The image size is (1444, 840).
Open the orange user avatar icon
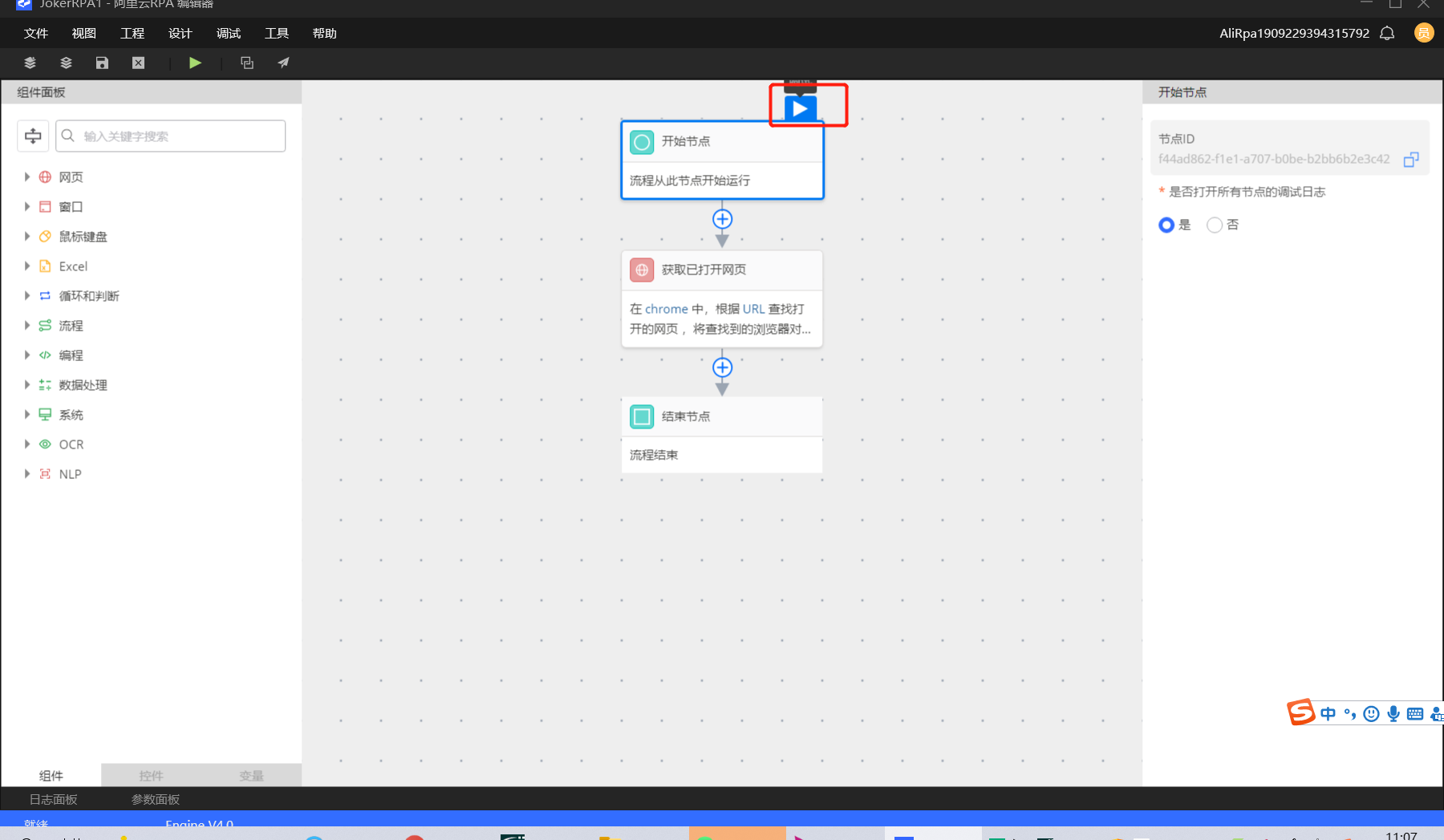click(1424, 33)
